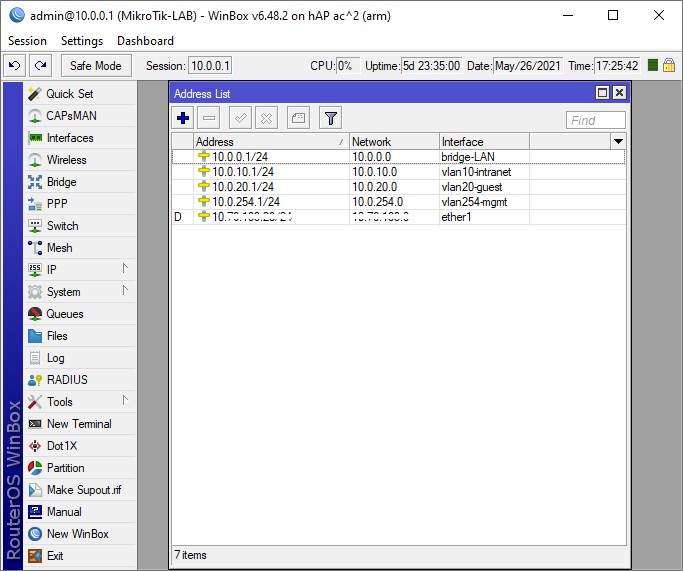Screen dimensions: 683x571
Task: Open Bridge in sidebar
Action: click(x=80, y=182)
